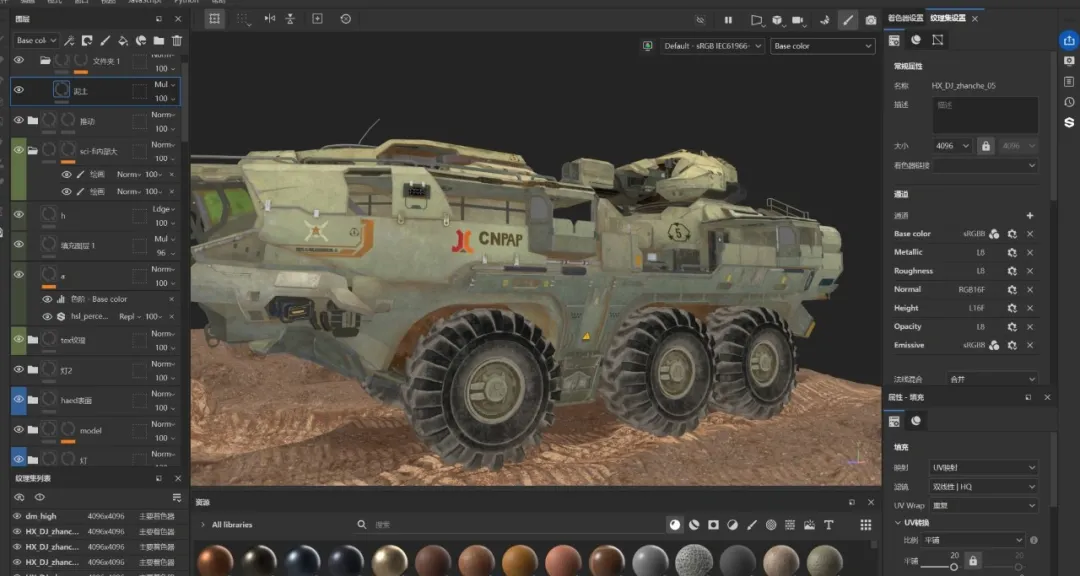This screenshot has height=576, width=1080.
Task: Click the All libraries label
Action: click(x=232, y=525)
